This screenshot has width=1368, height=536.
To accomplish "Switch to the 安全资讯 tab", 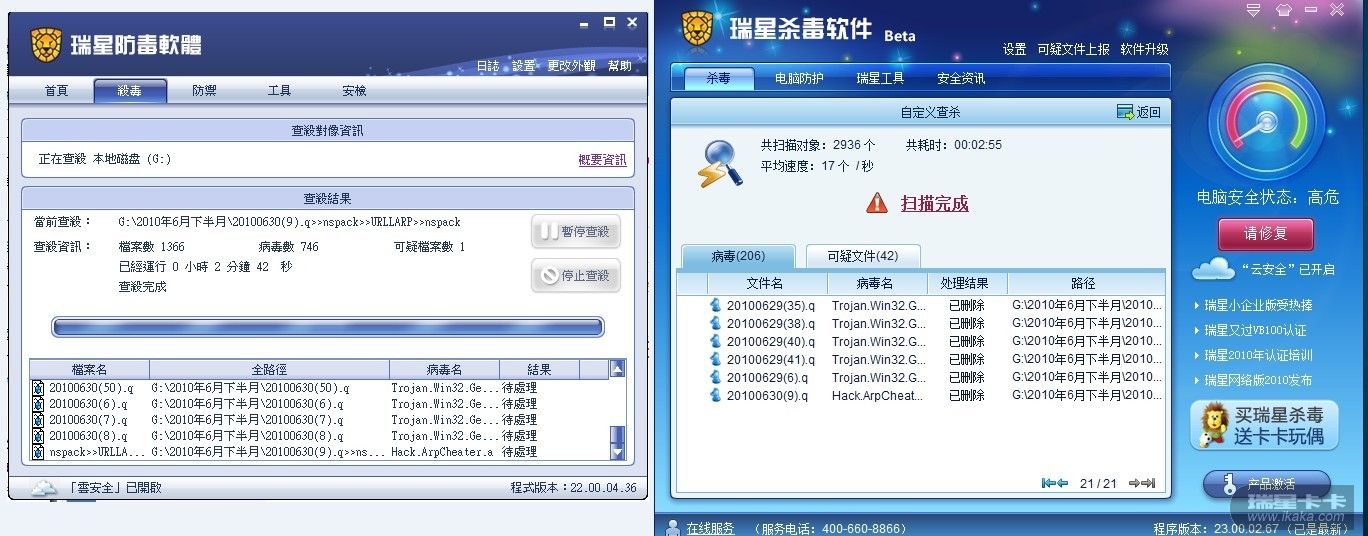I will tap(961, 78).
